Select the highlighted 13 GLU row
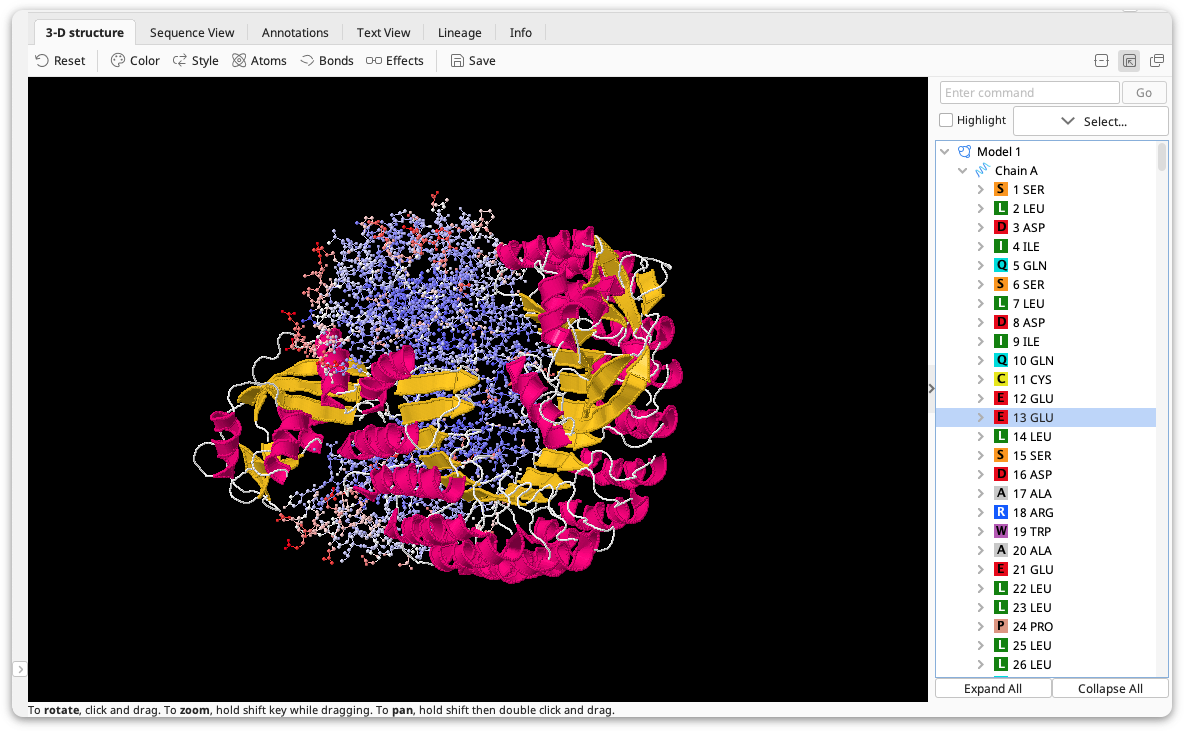The width and height of the screenshot is (1184, 731). (1046, 418)
